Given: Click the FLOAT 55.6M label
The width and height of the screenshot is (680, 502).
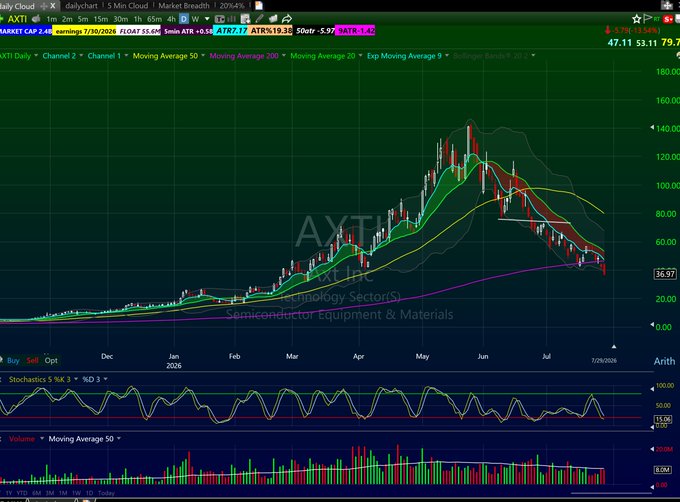Looking at the screenshot, I should [x=140, y=31].
